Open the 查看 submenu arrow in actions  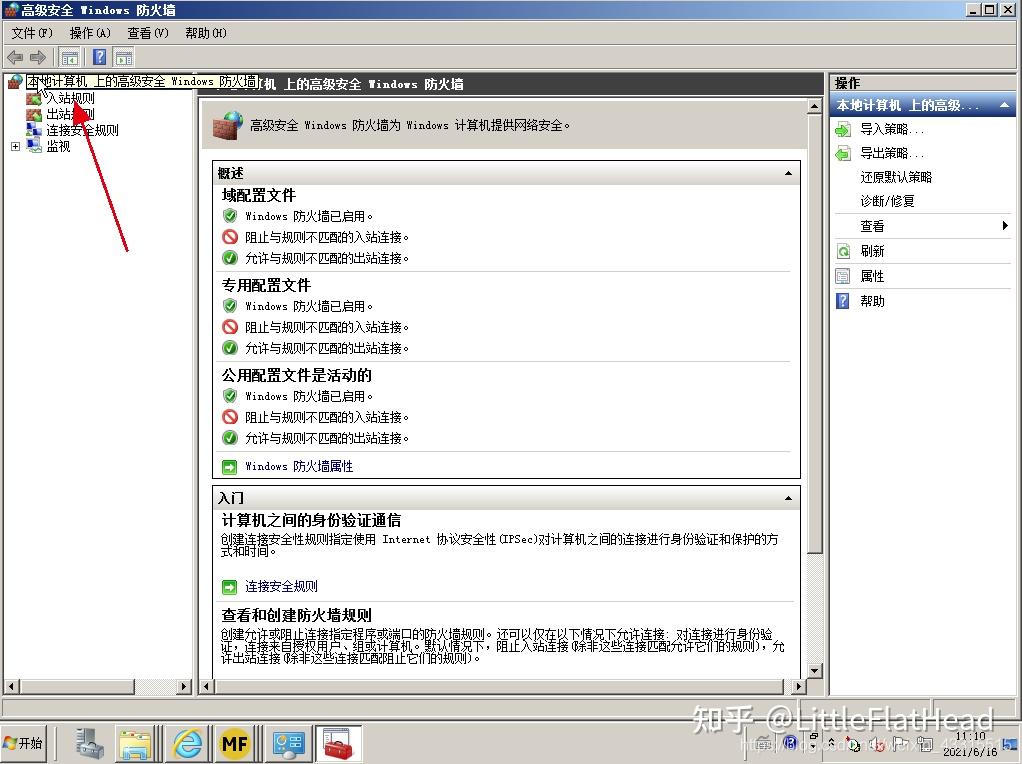tap(1005, 226)
